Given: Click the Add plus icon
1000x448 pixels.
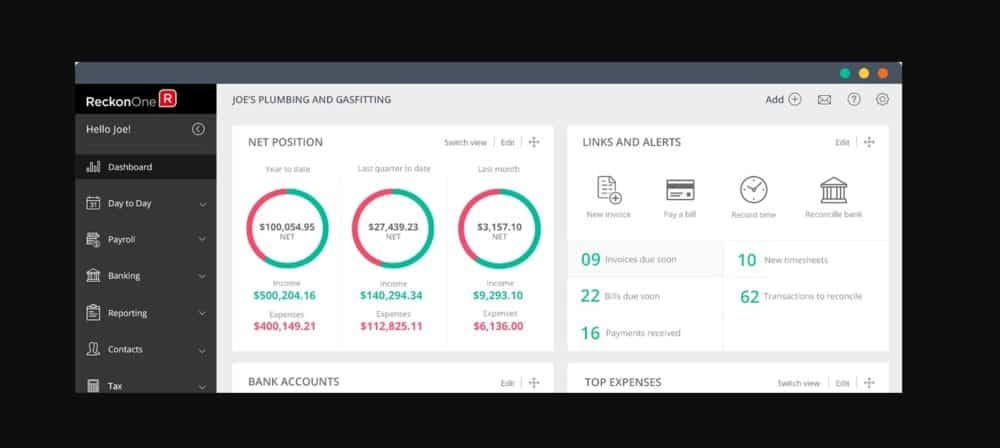Looking at the screenshot, I should coord(795,100).
